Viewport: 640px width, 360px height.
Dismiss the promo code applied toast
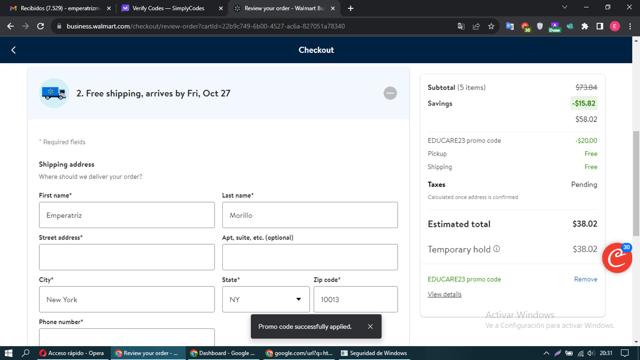tap(370, 327)
